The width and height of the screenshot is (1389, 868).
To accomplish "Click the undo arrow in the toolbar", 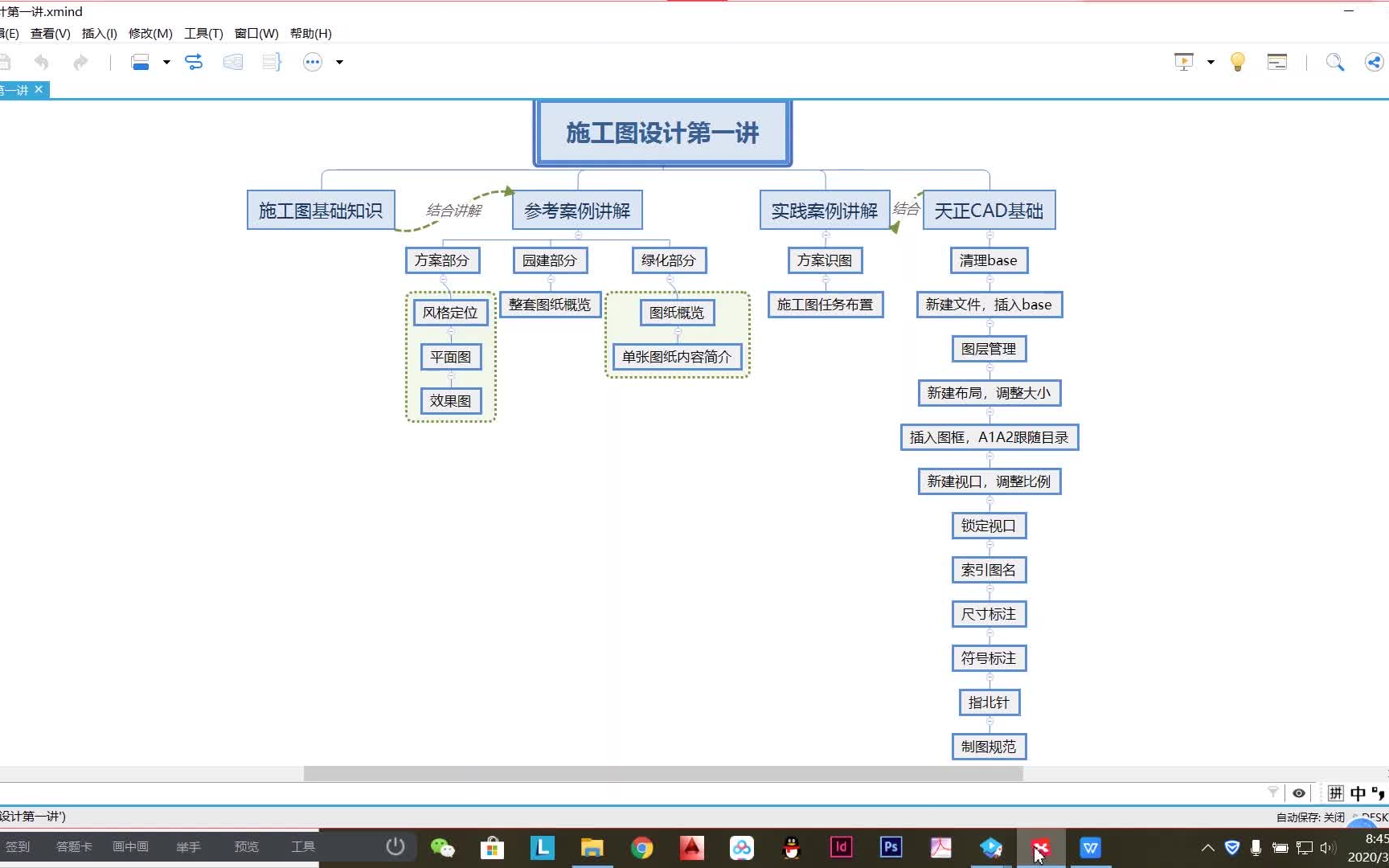I will tap(42, 62).
